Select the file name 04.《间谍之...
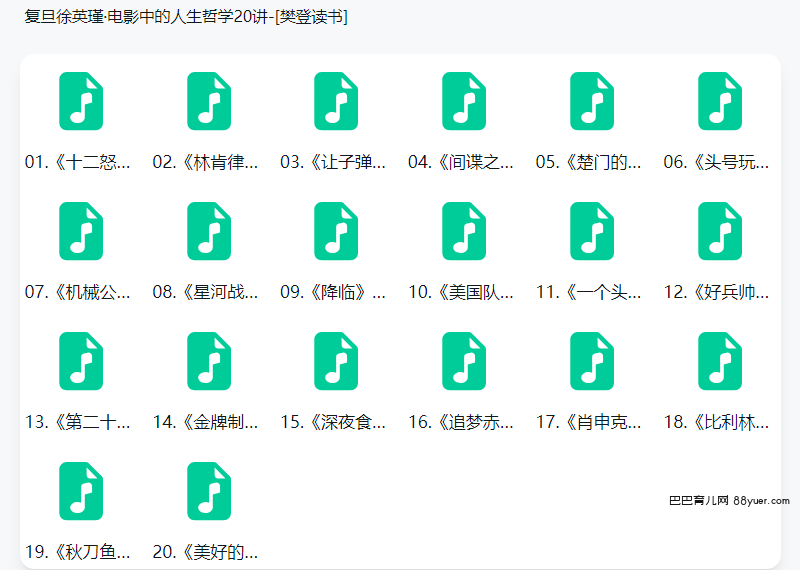Viewport: 800px width, 570px height. pyautogui.click(x=461, y=162)
